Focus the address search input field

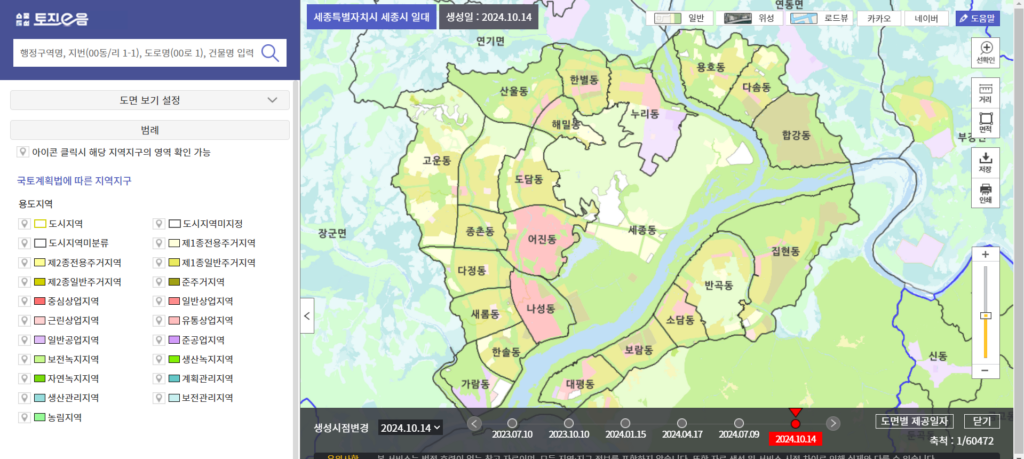[x=136, y=53]
